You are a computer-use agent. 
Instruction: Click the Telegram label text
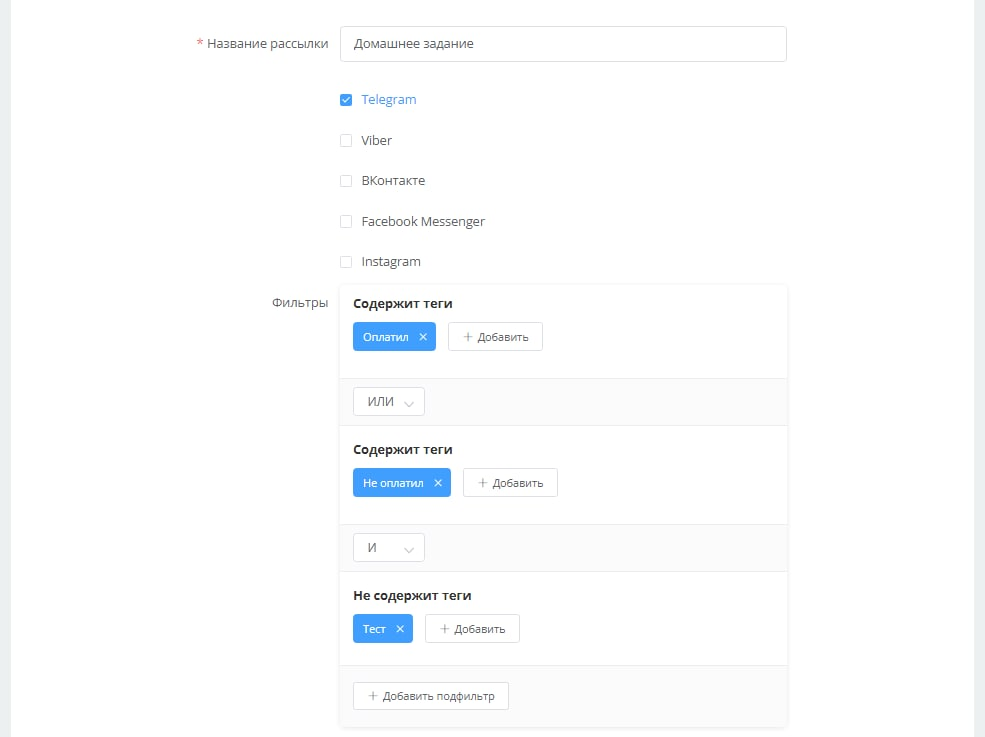click(389, 100)
